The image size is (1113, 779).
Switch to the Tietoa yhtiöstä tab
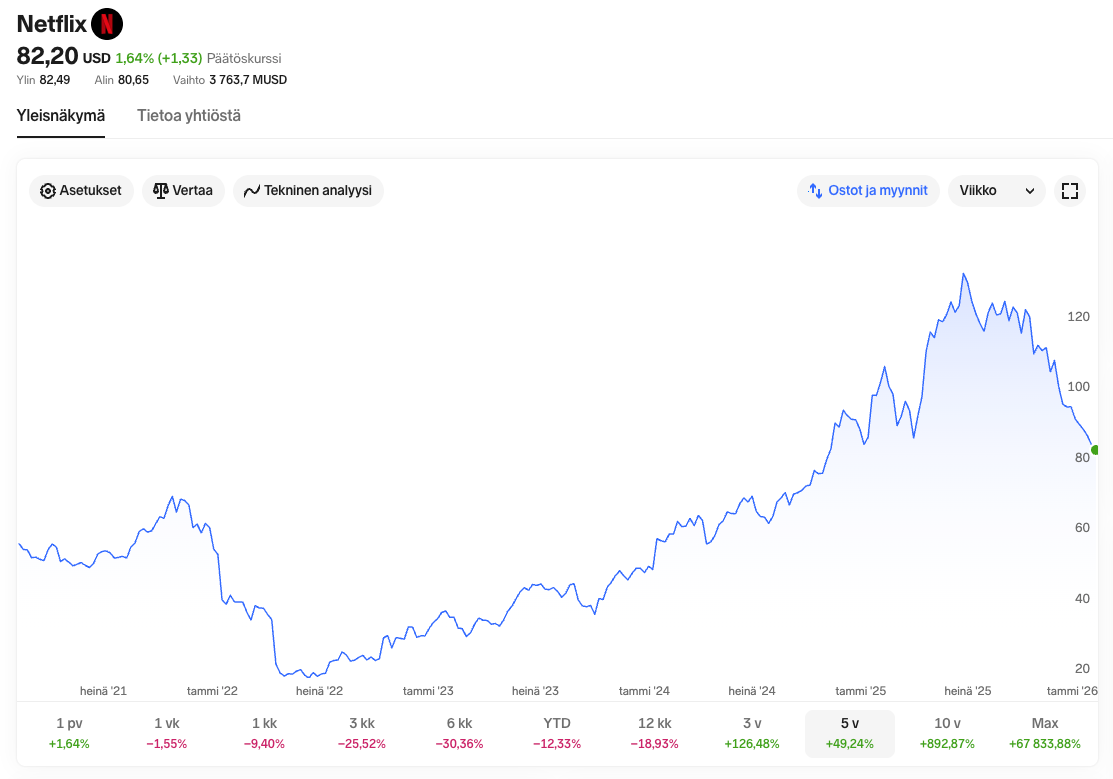(x=189, y=116)
